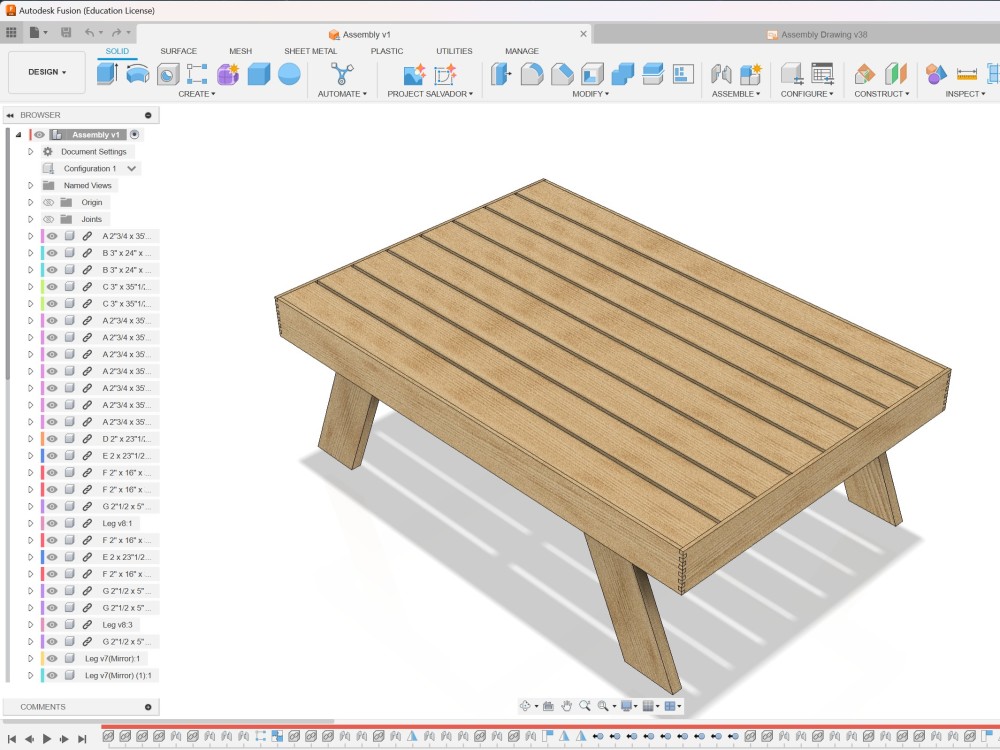
Task: Hide the Leg v8:3 component
Action: [x=52, y=624]
